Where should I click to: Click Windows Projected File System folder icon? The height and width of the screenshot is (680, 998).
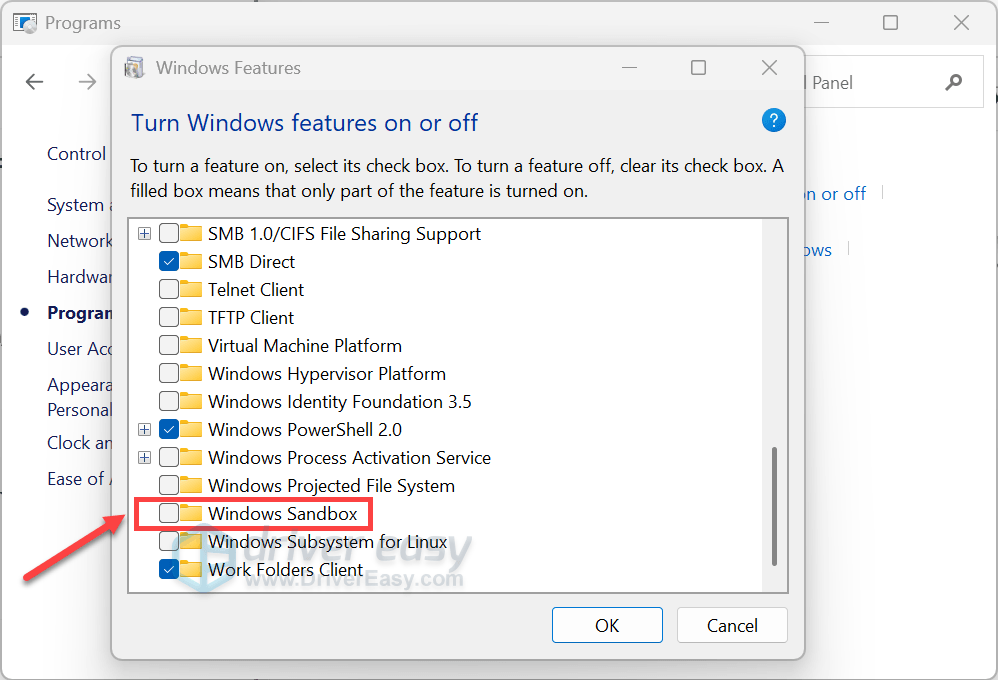[190, 485]
